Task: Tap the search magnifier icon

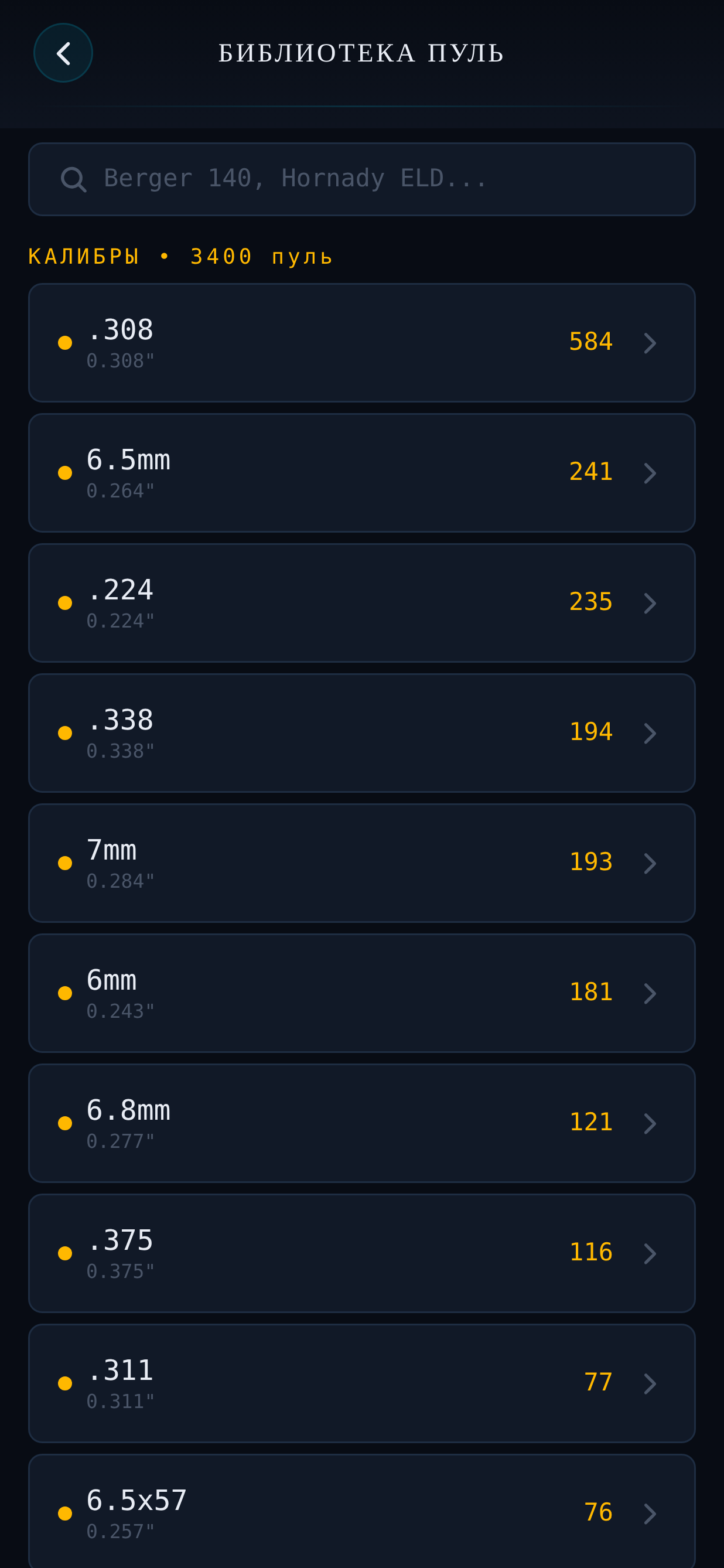Action: coord(74,179)
